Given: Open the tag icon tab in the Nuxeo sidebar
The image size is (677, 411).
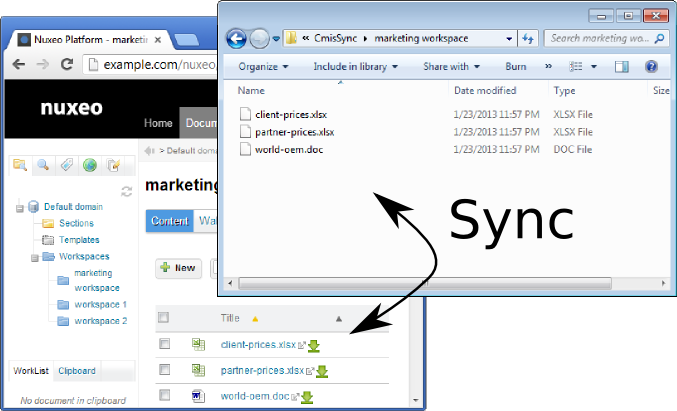Looking at the screenshot, I should tap(66, 165).
